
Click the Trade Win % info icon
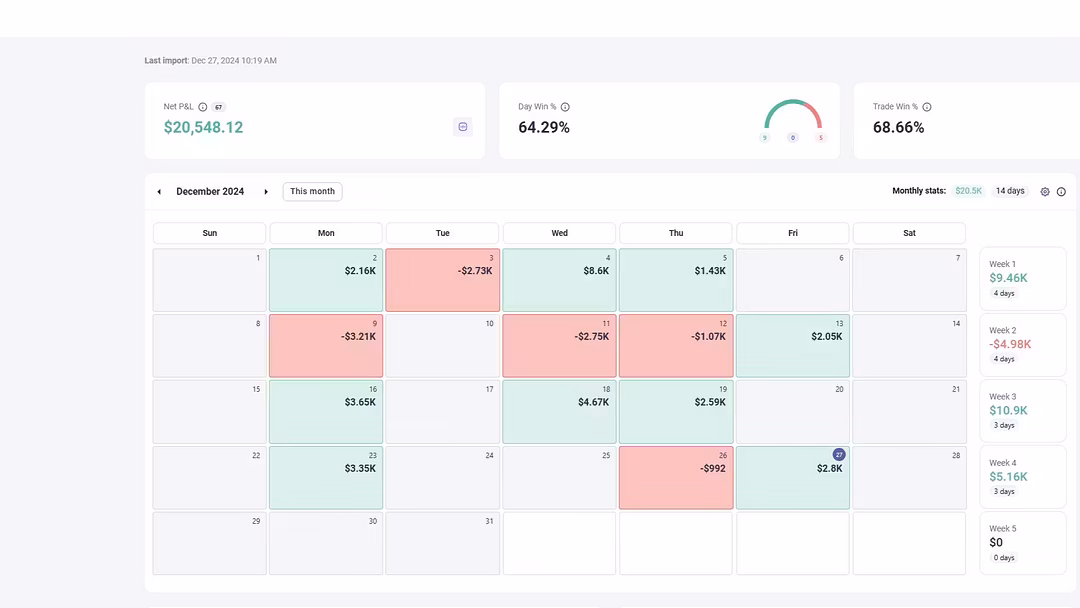click(927, 107)
